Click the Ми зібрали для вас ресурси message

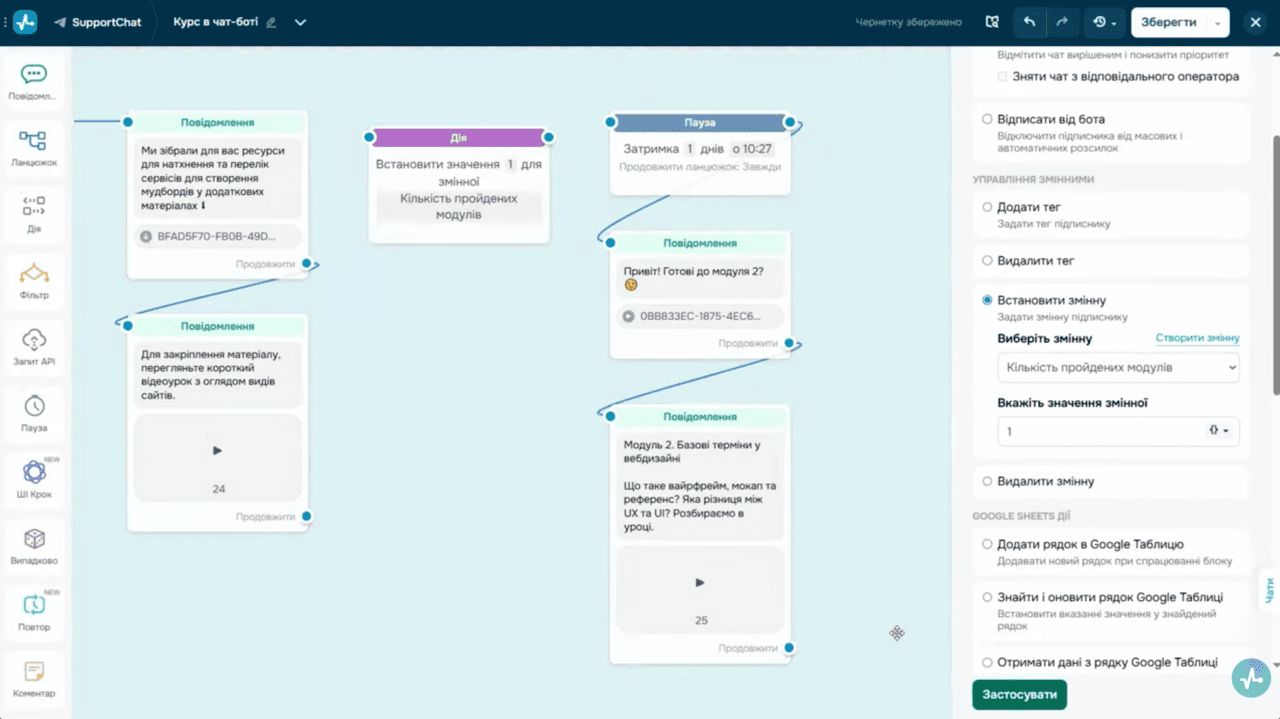pyautogui.click(x=218, y=178)
